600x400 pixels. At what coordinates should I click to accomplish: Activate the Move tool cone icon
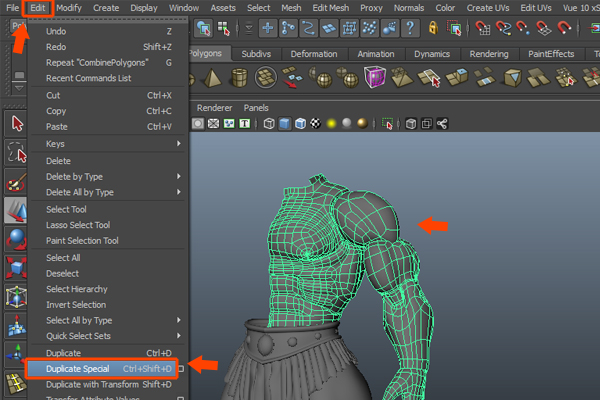[x=16, y=210]
